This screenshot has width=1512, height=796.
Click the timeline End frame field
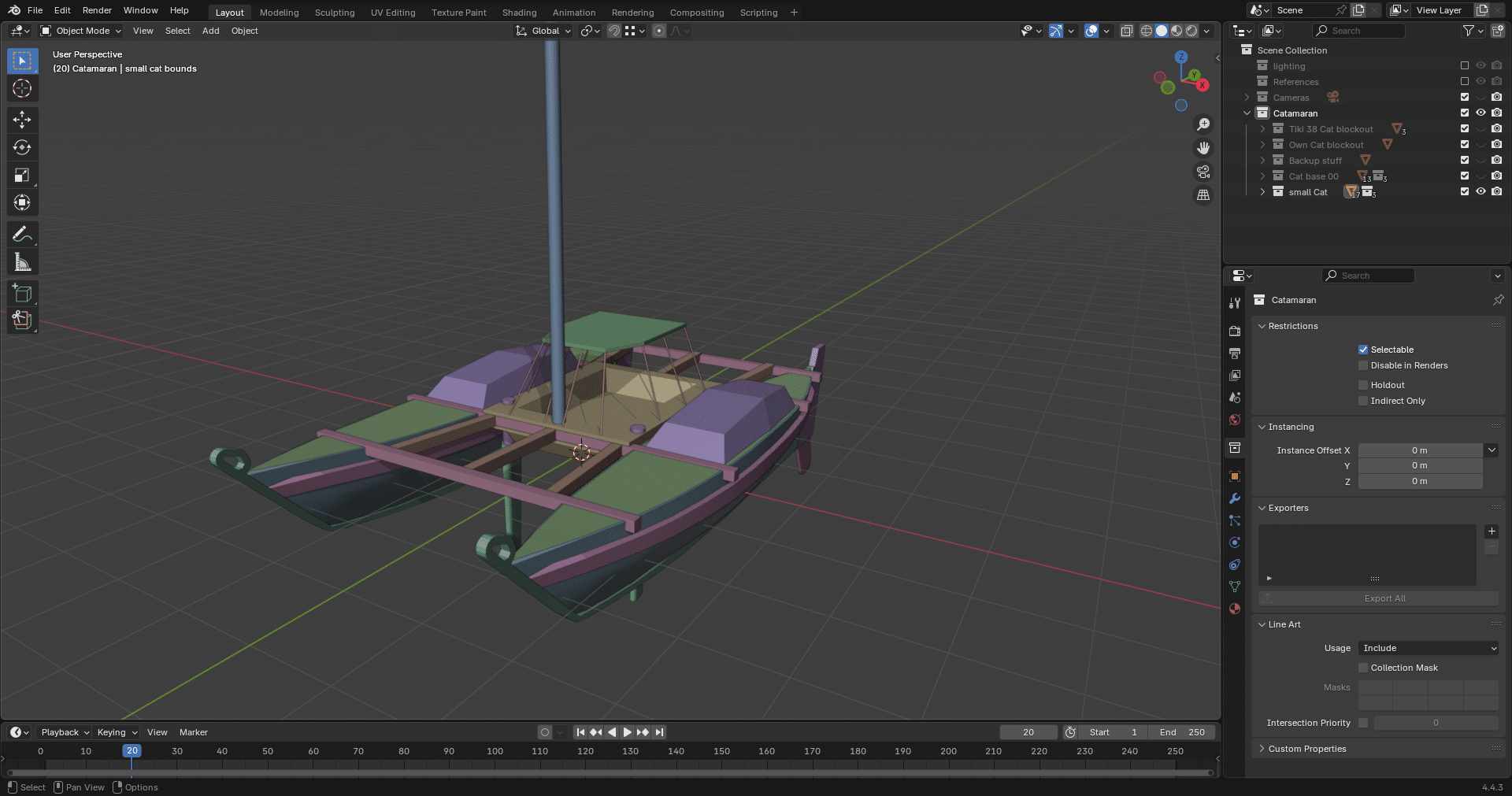tap(1181, 732)
